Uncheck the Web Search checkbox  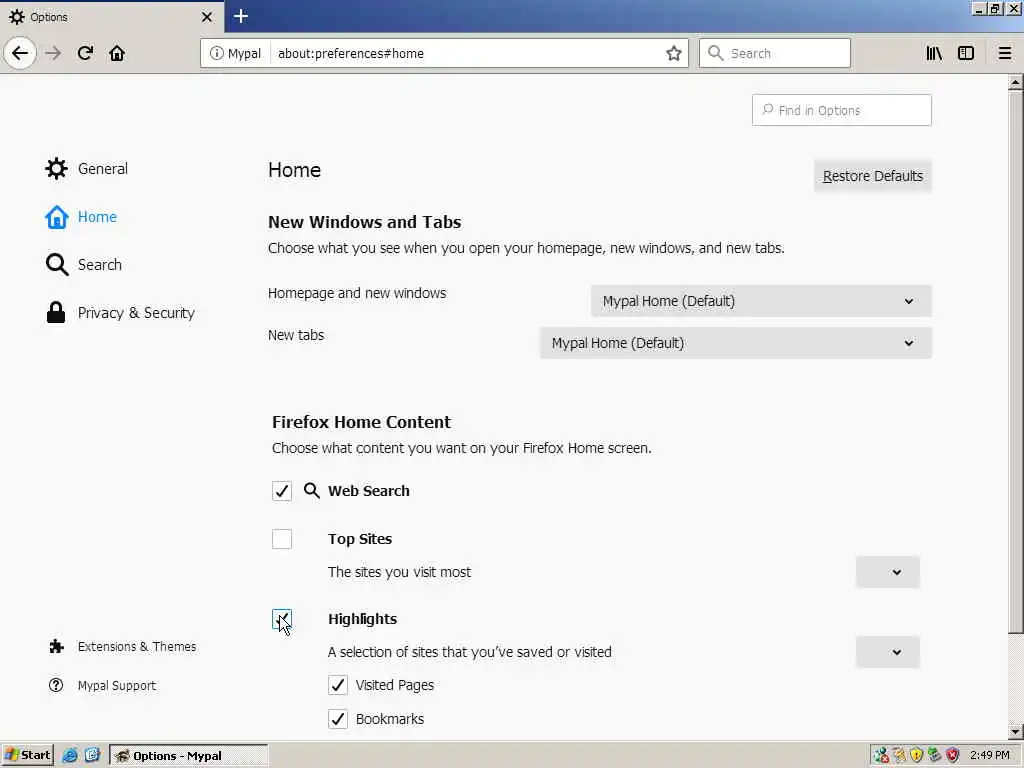point(282,490)
